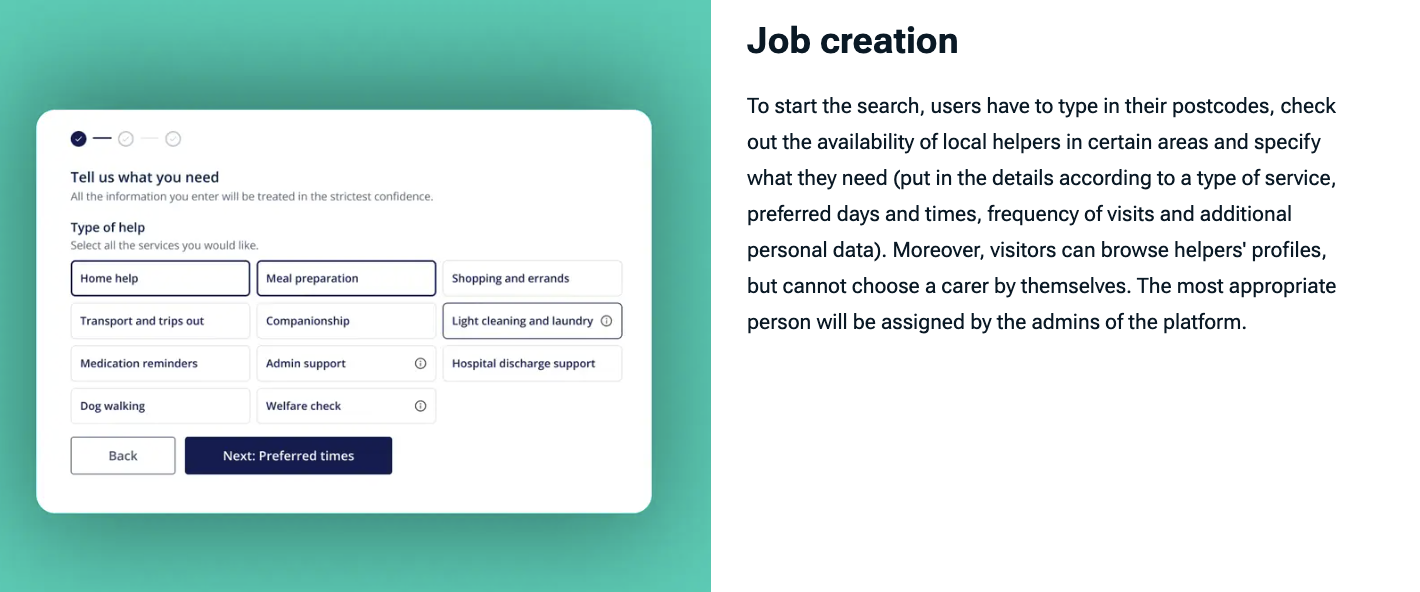This screenshot has height=592, width=1420.
Task: Choose Hospital discharge support option
Action: 532,364
